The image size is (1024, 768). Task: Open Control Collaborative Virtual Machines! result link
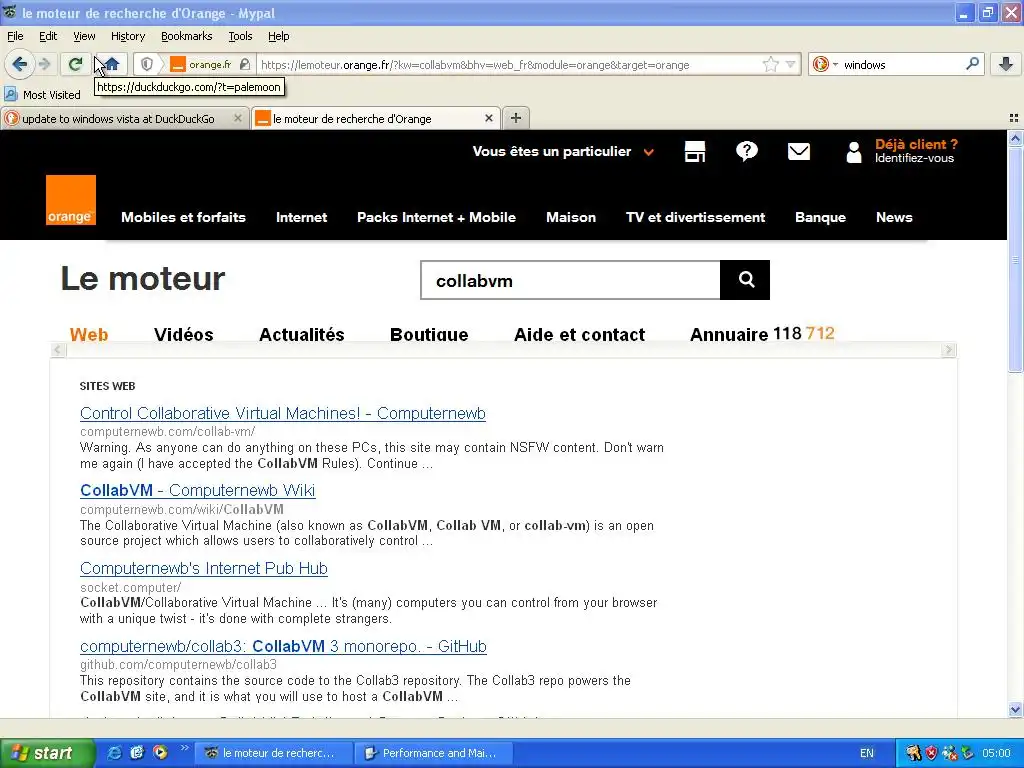coord(283,413)
